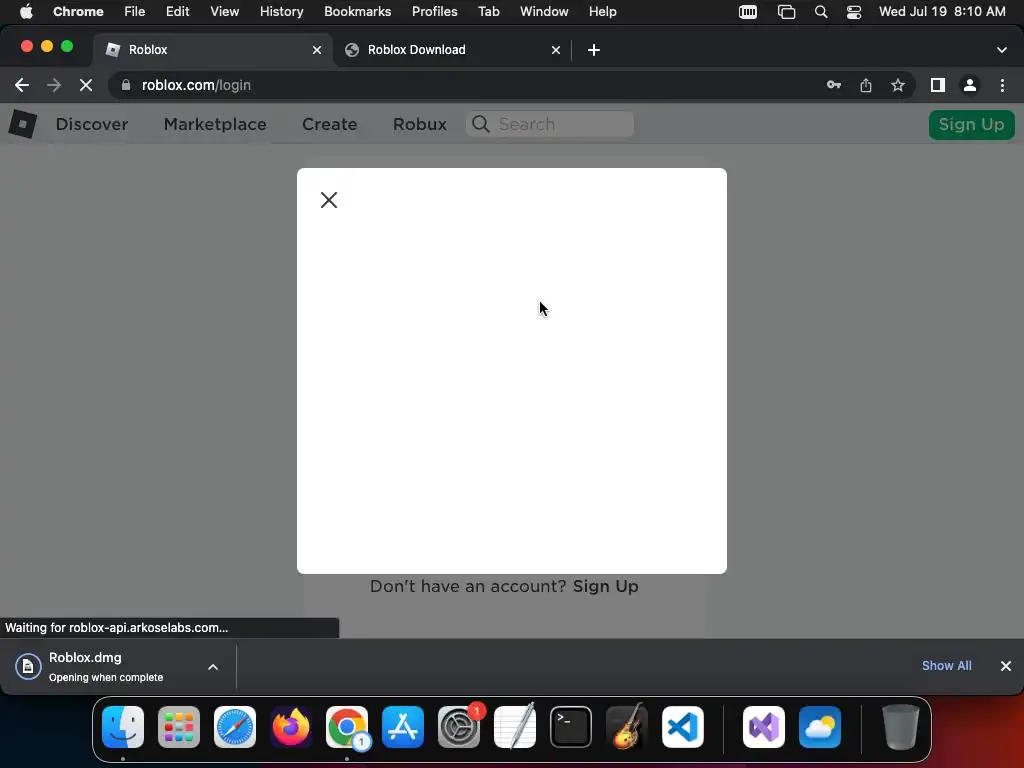Bookmark this page with the star icon
This screenshot has width=1024, height=768.
coord(898,85)
